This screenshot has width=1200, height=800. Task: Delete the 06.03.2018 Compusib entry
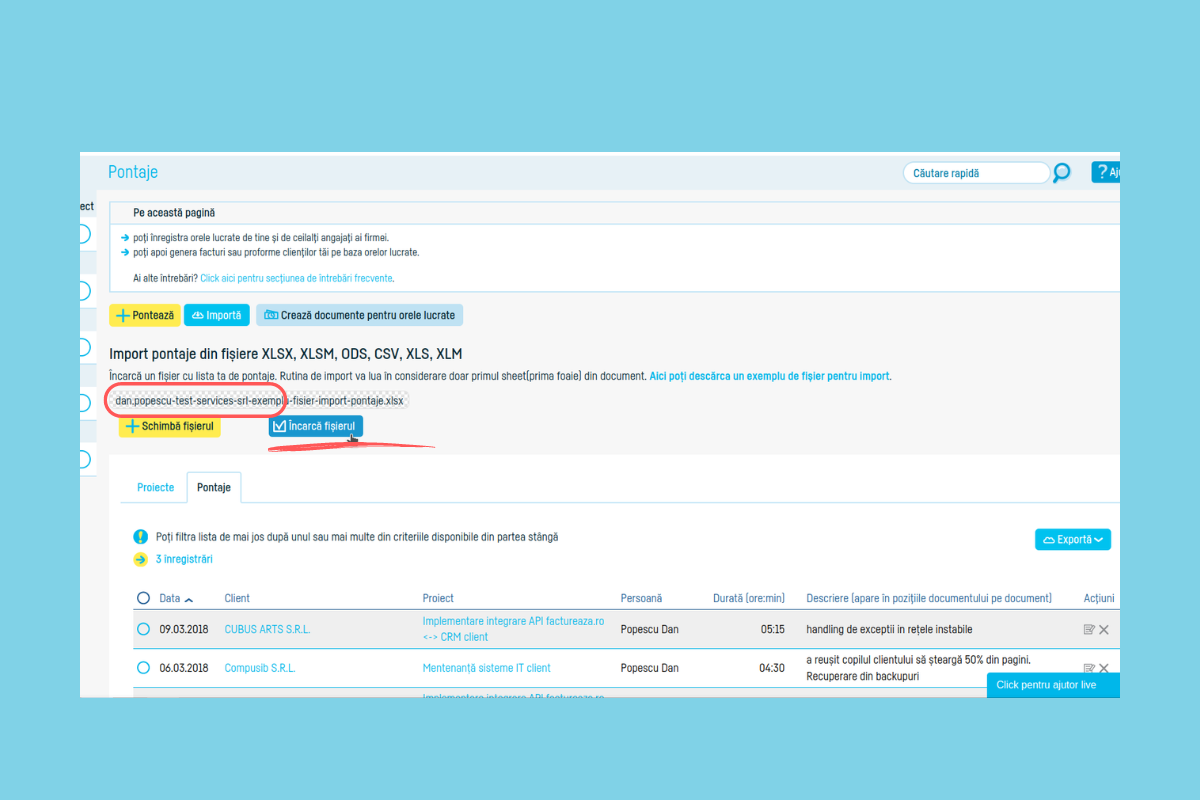coord(1104,667)
